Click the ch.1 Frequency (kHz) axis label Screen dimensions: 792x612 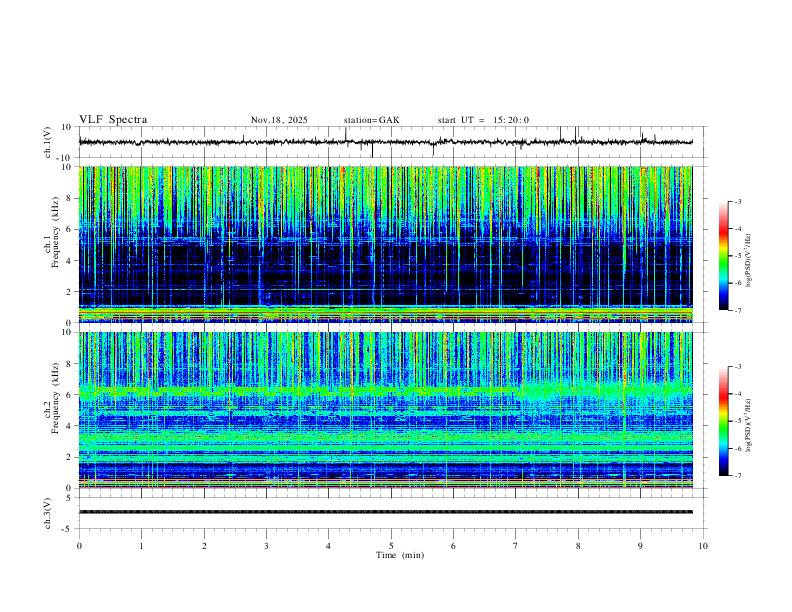pos(52,232)
